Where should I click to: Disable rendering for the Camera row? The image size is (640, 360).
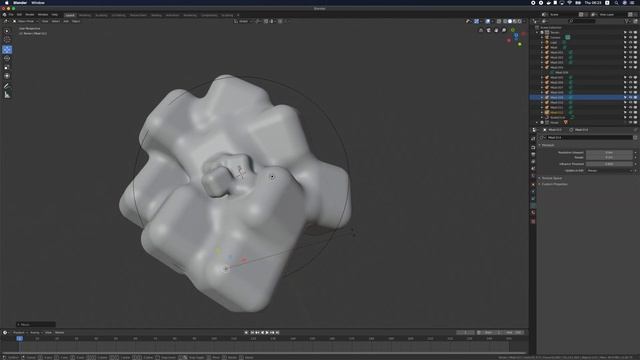point(635,37)
